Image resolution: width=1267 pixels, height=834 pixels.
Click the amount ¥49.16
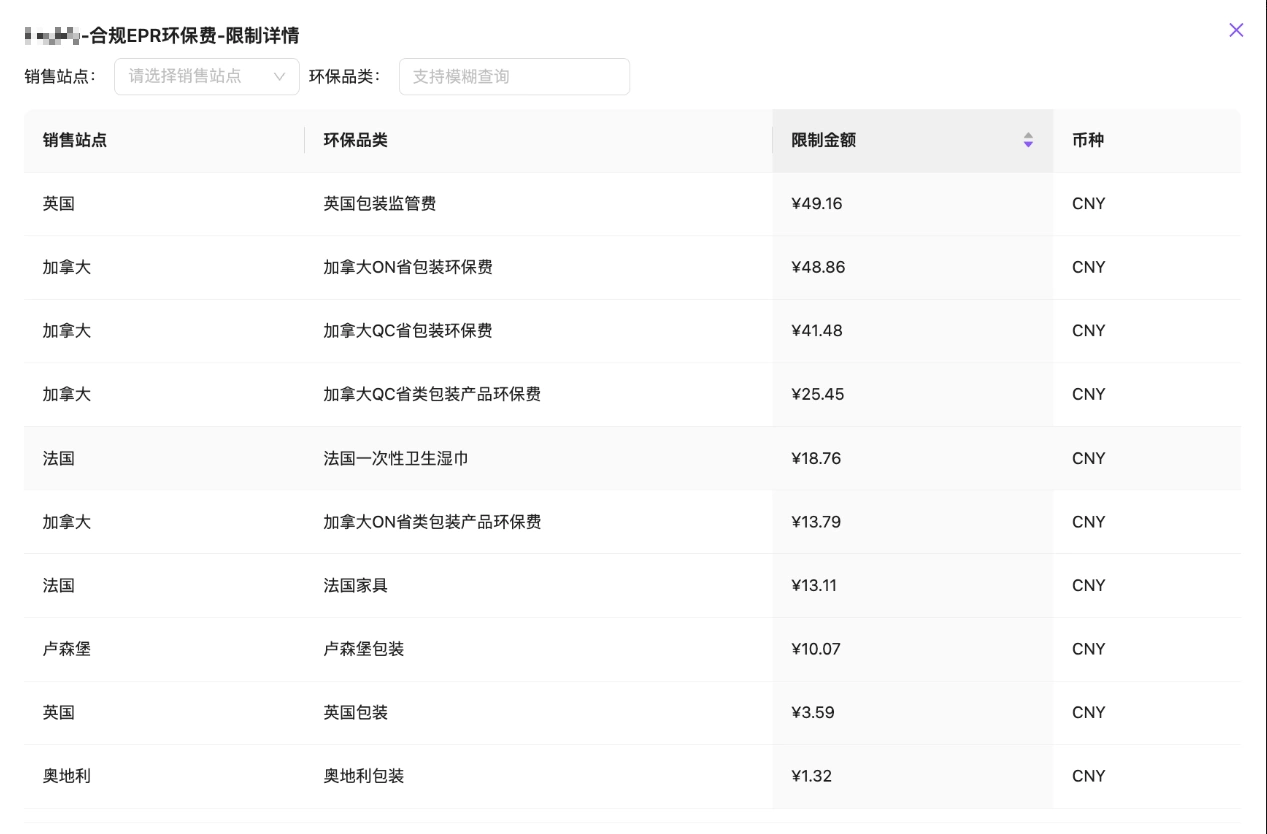(817, 204)
